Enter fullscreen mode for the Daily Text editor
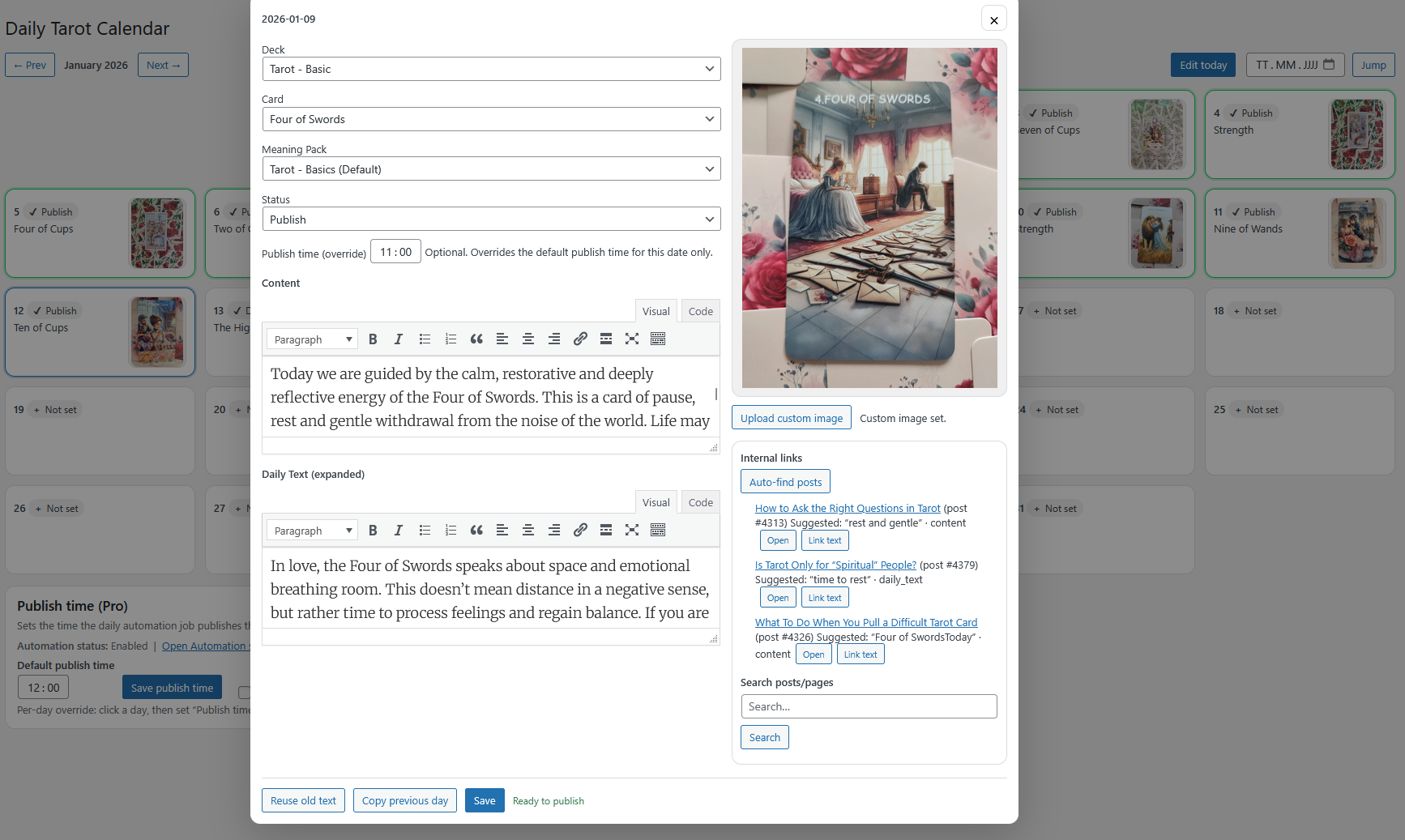Viewport: 1405px width, 840px height. tap(632, 530)
